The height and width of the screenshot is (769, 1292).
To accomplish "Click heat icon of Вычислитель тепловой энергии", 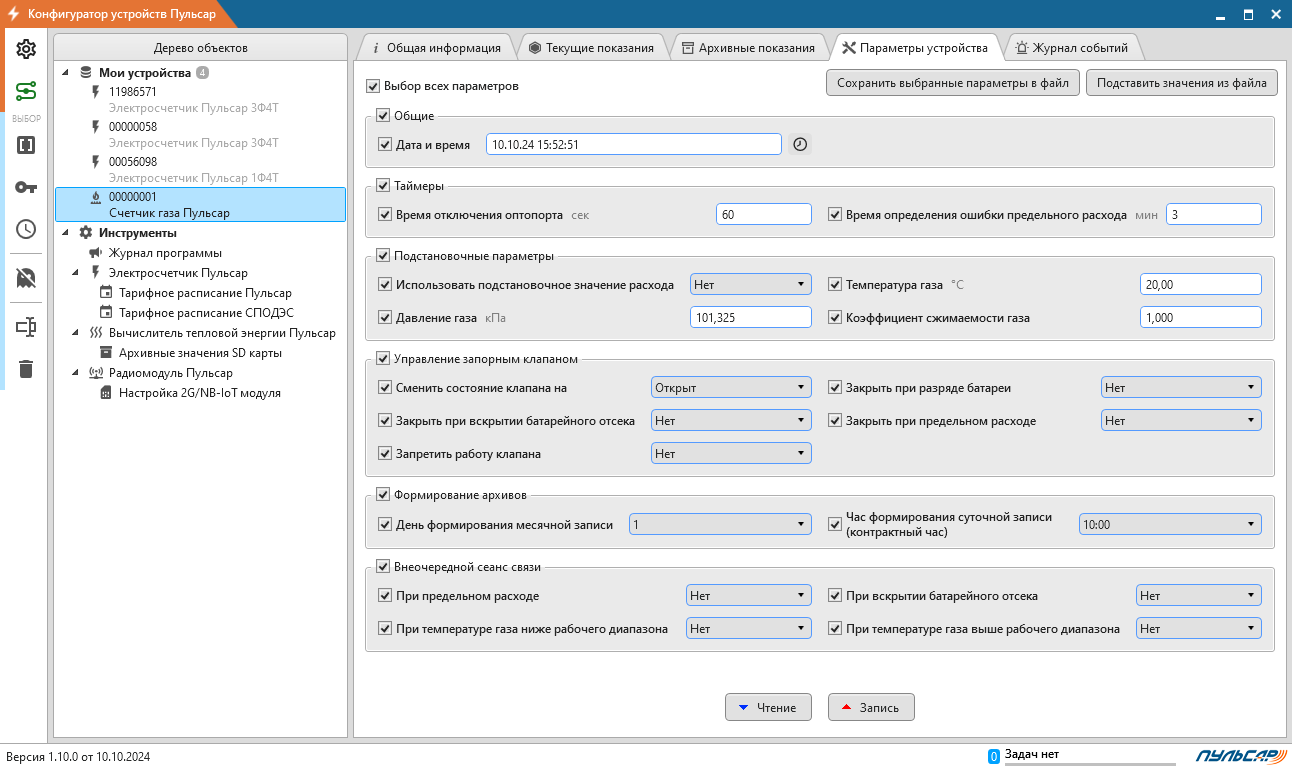I will click(96, 333).
